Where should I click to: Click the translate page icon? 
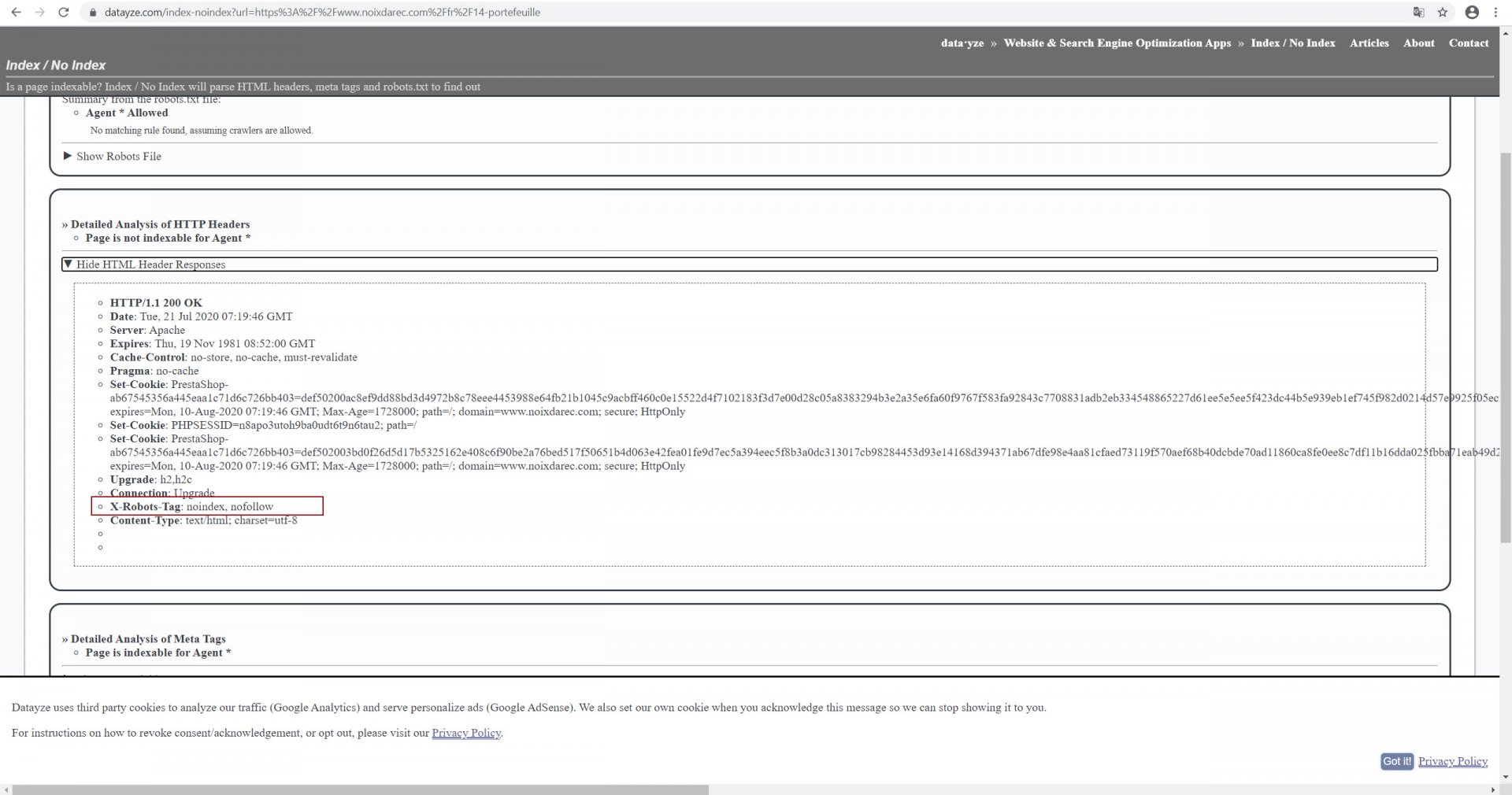1418,13
